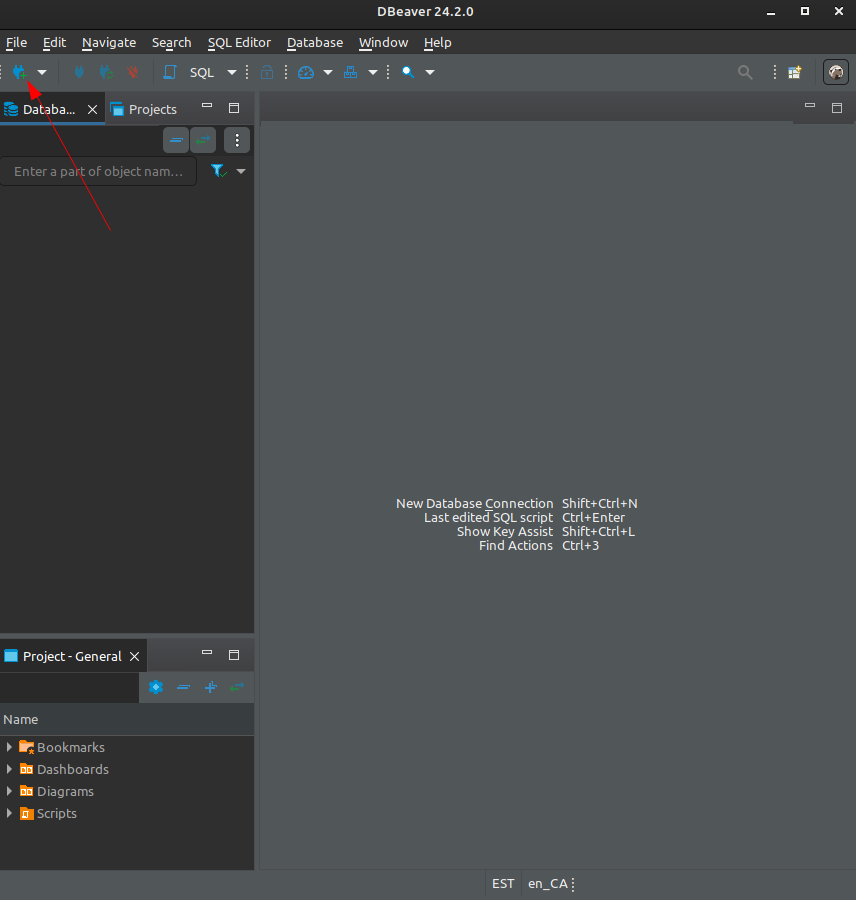
Task: Click the en_CA locale status bar entry
Action: tap(548, 884)
